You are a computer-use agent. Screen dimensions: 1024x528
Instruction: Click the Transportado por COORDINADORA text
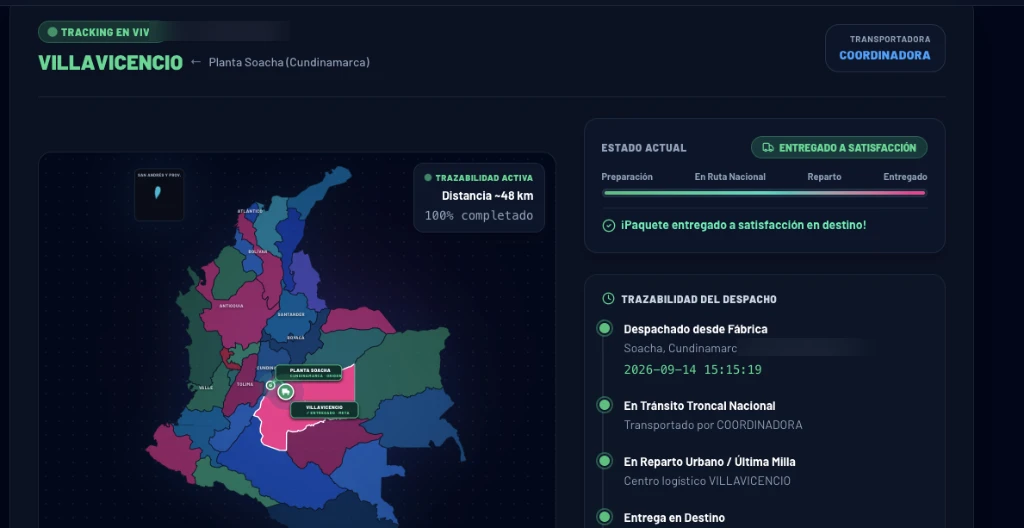pyautogui.click(x=713, y=425)
